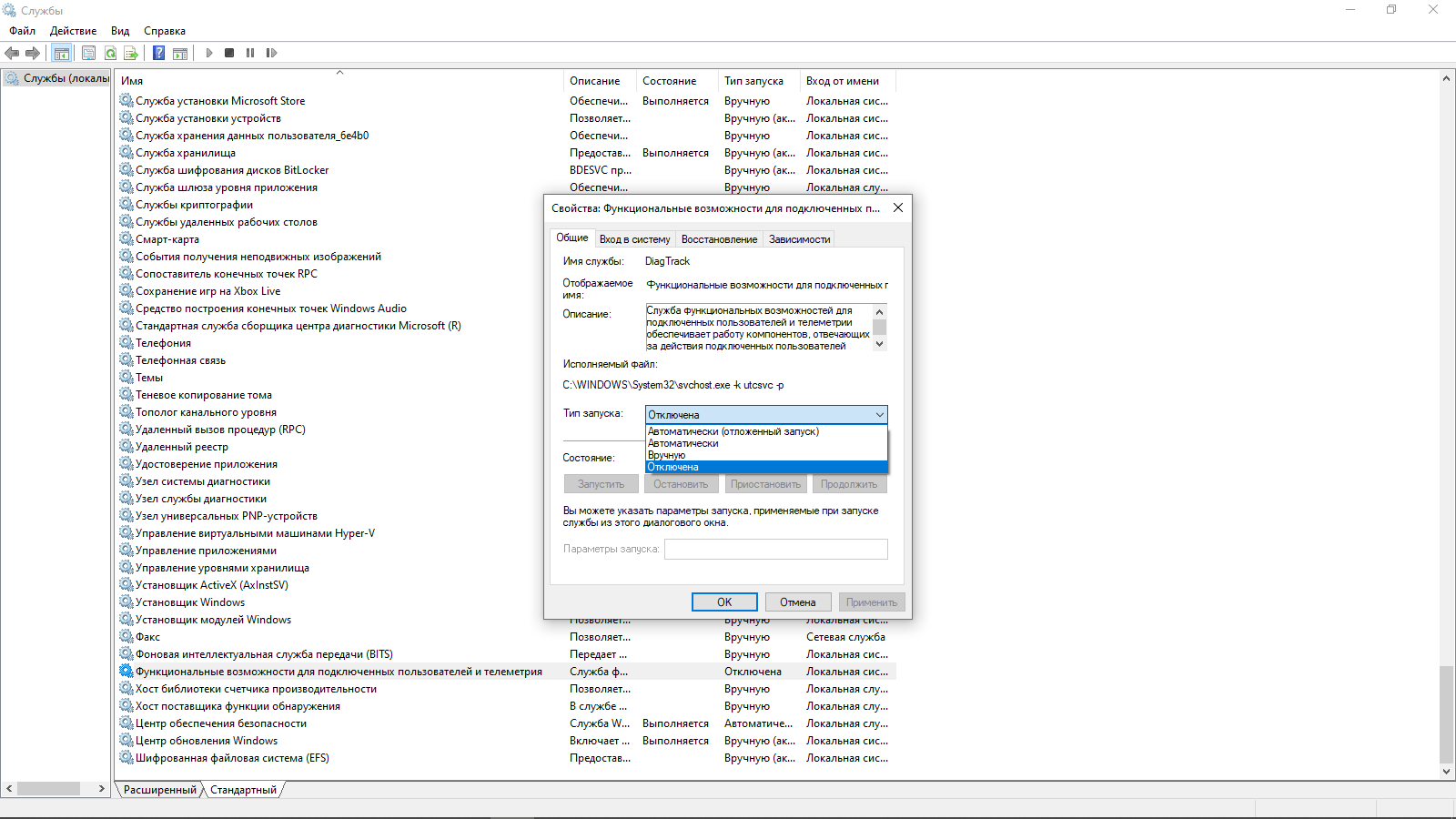Select Фоновая интеллектуальная служба передачи (BITS) row
Image resolution: width=1456 pixels, height=819 pixels.
(506, 654)
